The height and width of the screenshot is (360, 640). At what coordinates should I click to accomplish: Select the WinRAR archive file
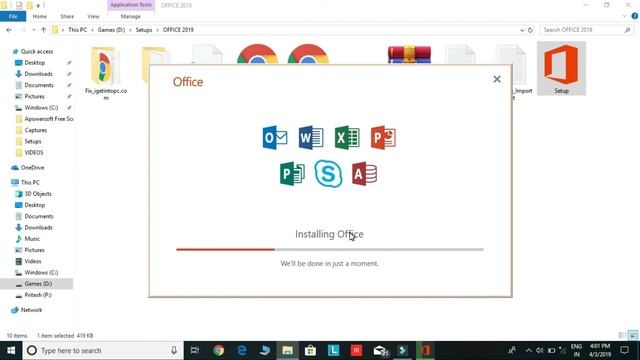coord(409,55)
